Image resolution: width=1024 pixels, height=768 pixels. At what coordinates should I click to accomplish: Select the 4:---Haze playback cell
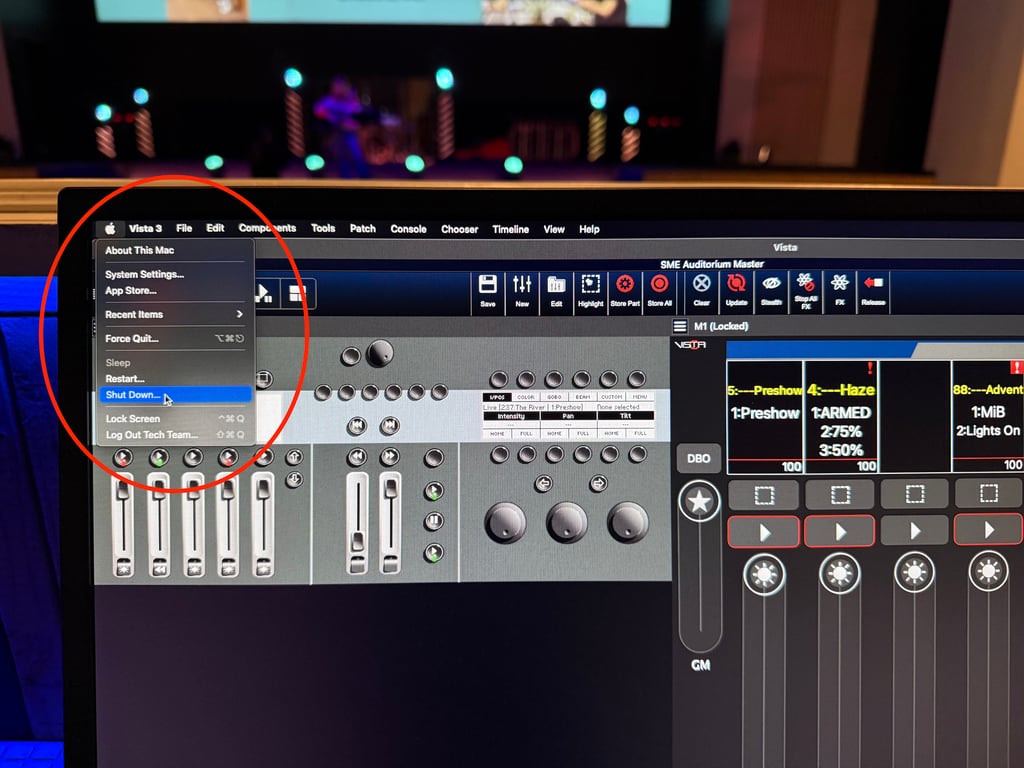point(840,417)
